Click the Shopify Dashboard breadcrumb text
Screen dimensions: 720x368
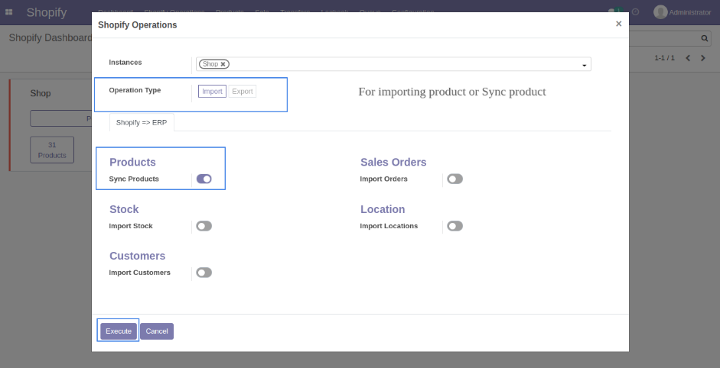51,38
